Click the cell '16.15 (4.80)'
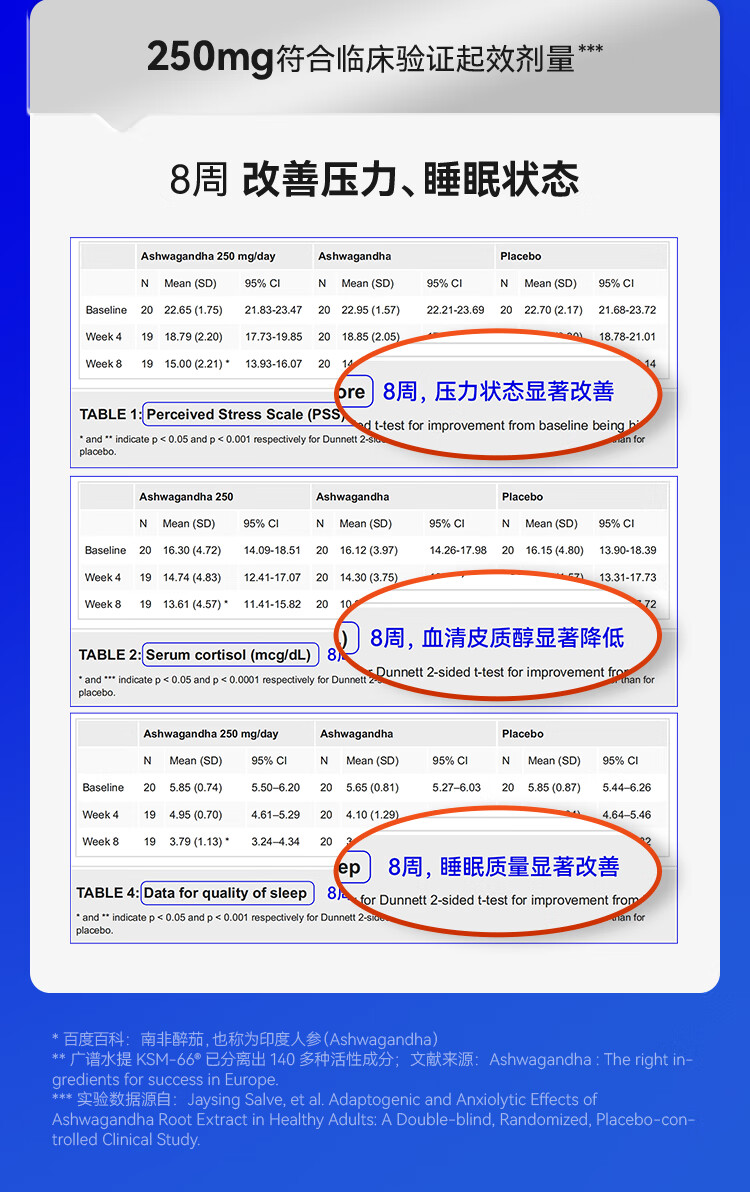750x1192 pixels. tap(555, 550)
